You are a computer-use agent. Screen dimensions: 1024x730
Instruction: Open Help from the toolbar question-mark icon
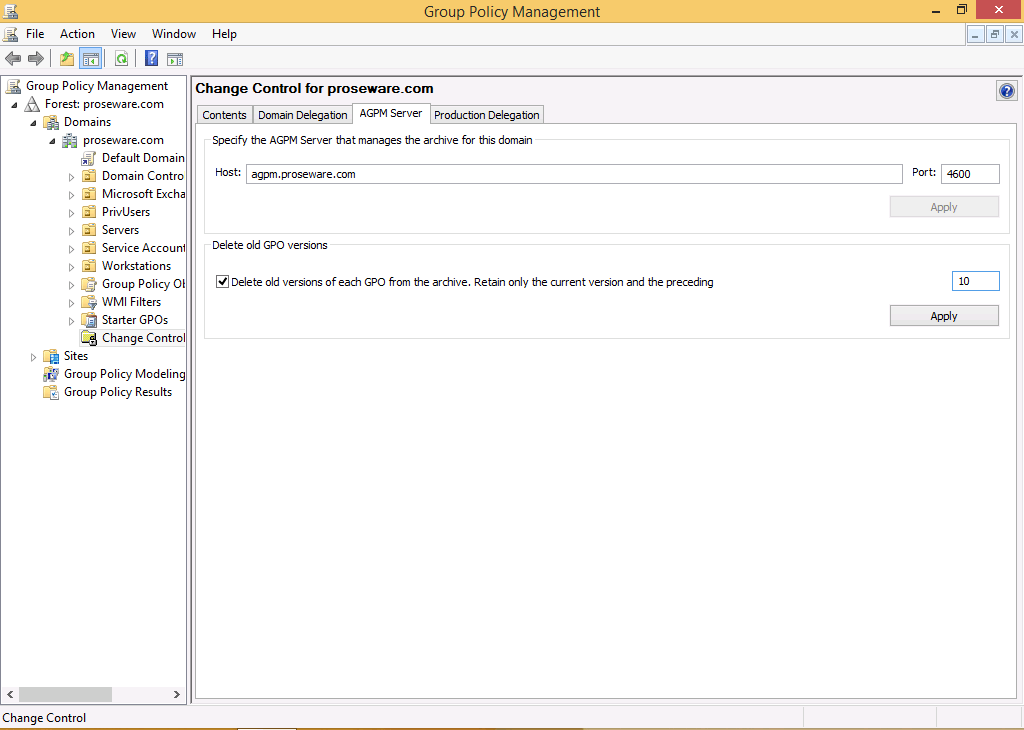tap(152, 59)
